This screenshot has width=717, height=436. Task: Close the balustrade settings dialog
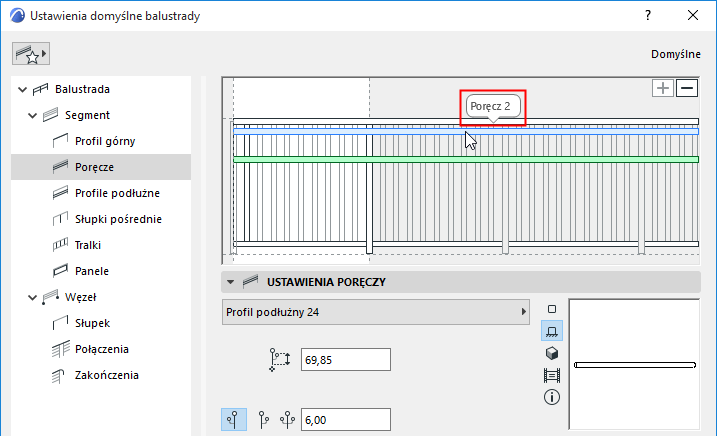point(693,16)
